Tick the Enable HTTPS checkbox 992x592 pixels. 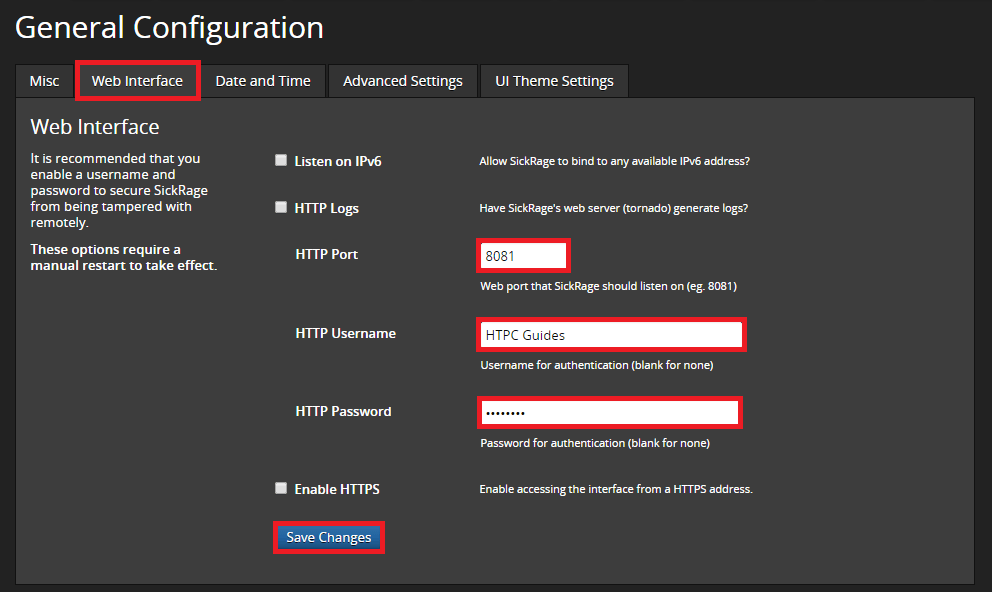282,489
